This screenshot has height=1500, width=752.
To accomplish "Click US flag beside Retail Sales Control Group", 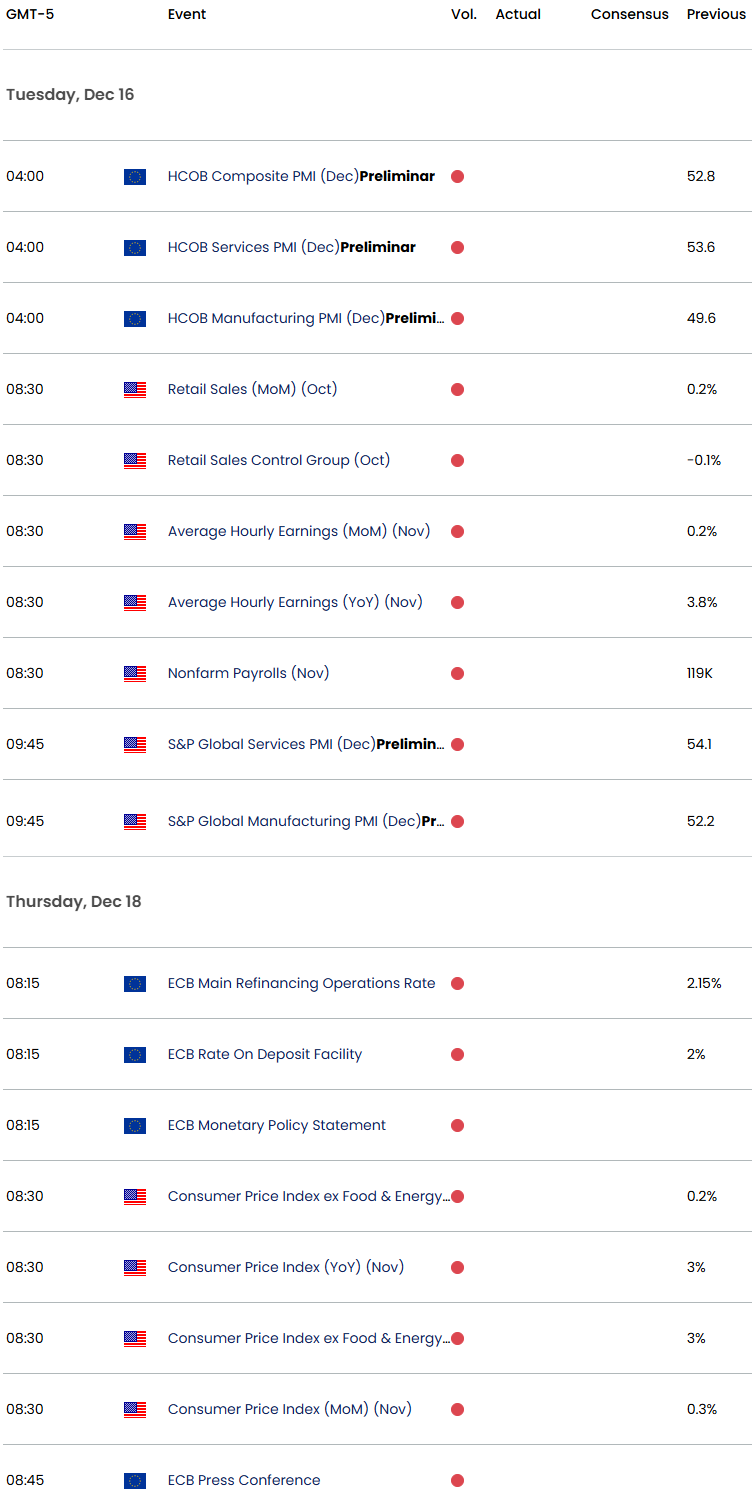I will click(x=135, y=461).
